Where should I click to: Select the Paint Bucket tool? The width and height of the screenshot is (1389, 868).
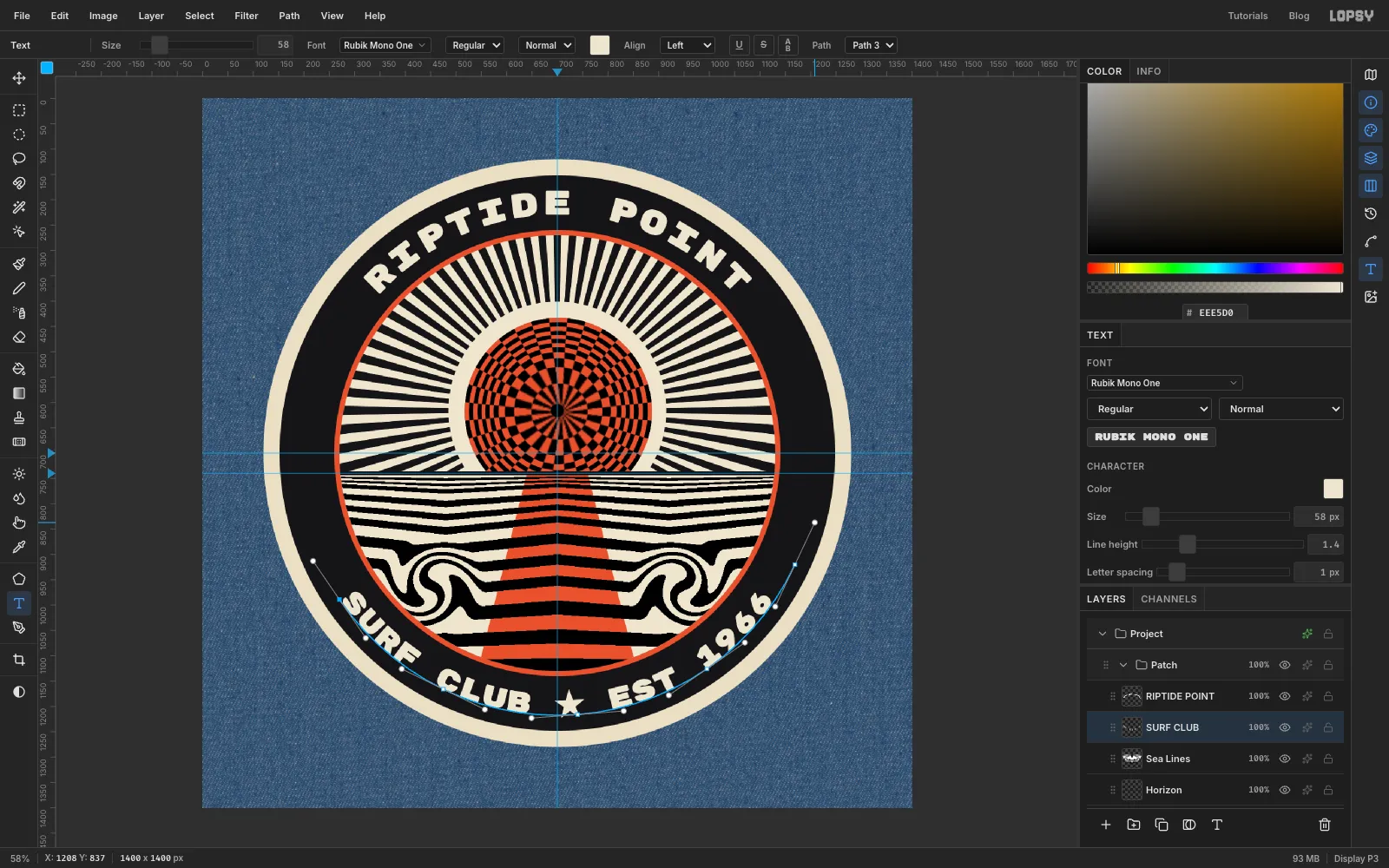(x=18, y=369)
